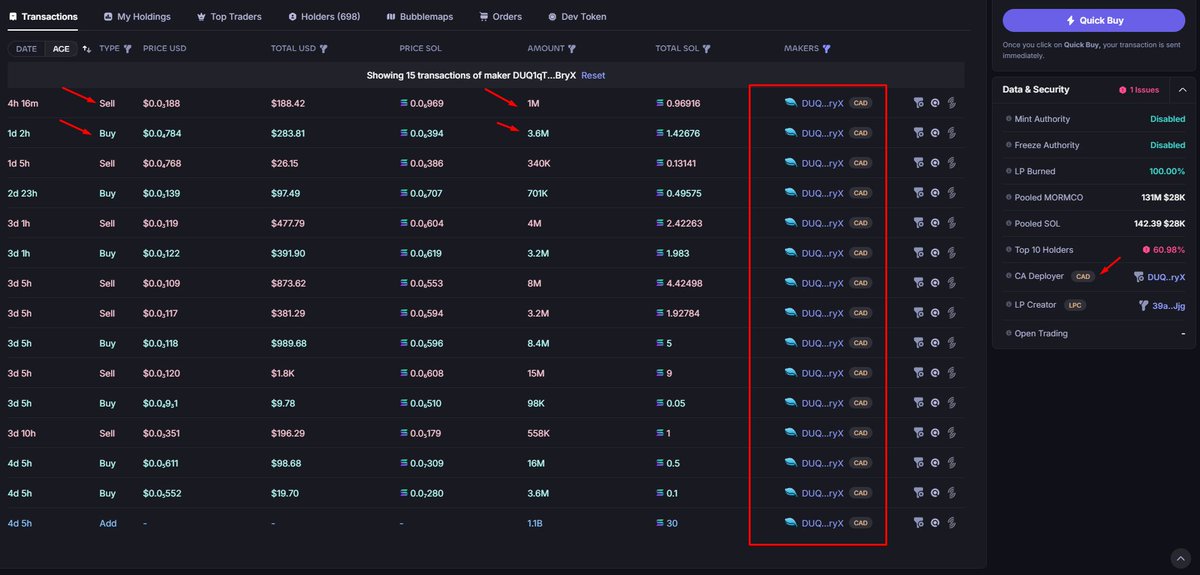Click the sort order arrows beside AGE
Viewport: 1200px width, 575px height.
pyautogui.click(x=87, y=48)
